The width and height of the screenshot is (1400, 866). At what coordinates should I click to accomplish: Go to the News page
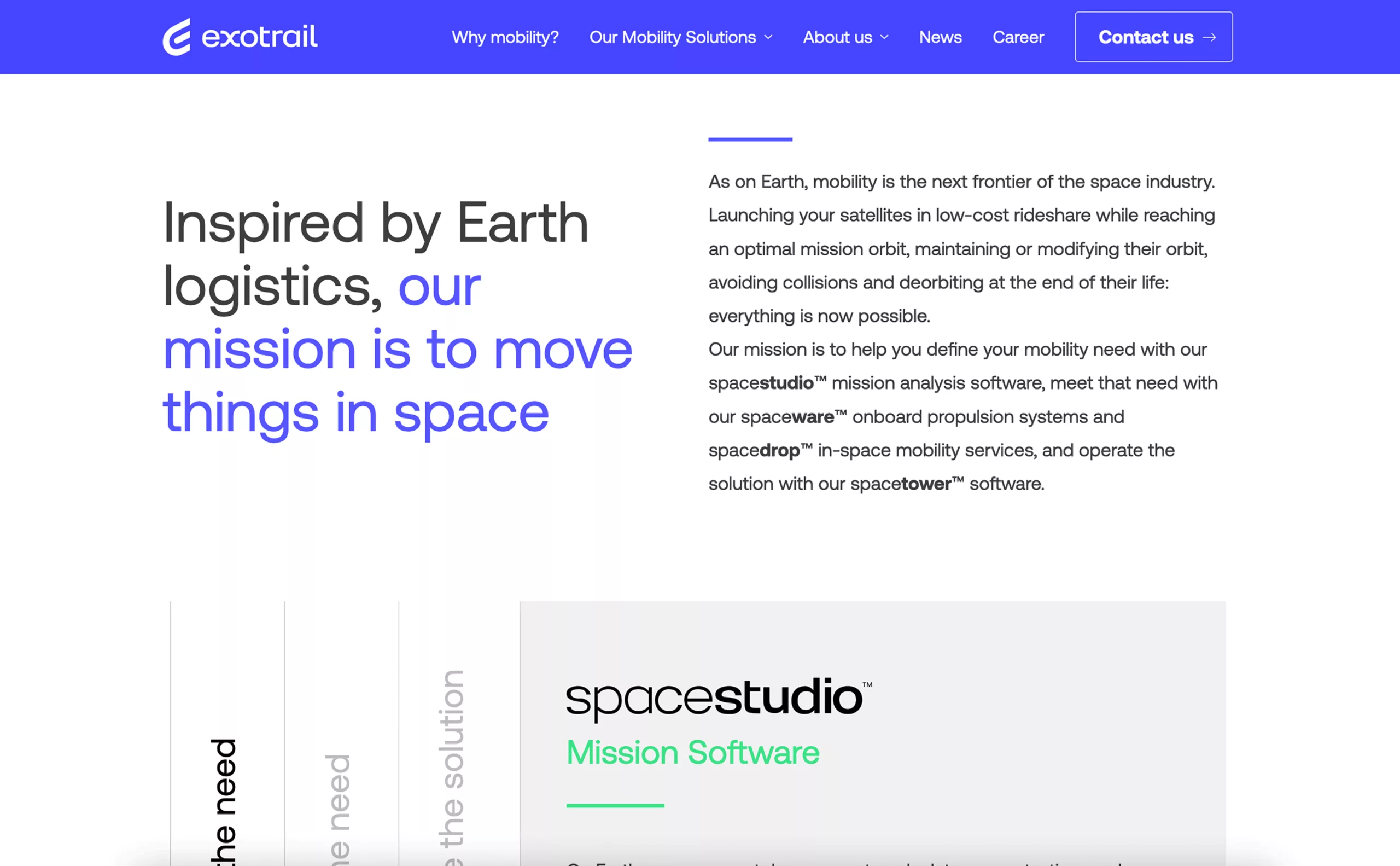pyautogui.click(x=940, y=37)
